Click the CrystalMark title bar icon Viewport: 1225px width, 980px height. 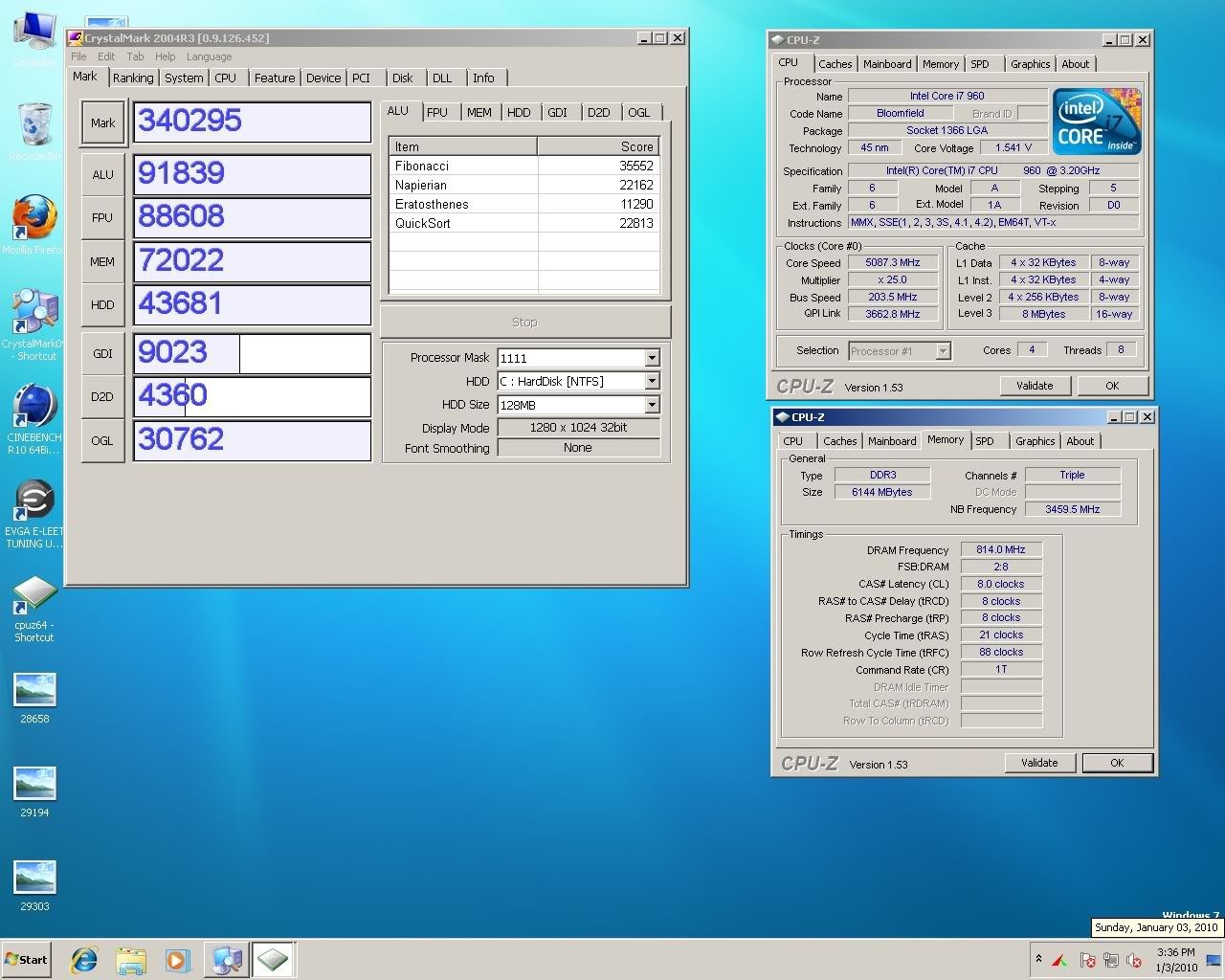click(x=76, y=38)
